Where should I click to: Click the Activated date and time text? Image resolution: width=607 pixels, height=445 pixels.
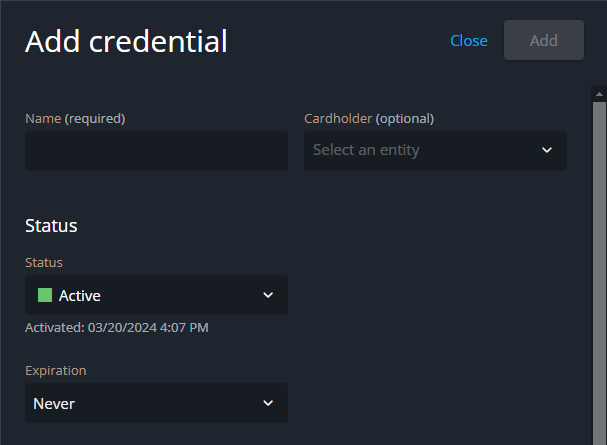click(x=117, y=327)
